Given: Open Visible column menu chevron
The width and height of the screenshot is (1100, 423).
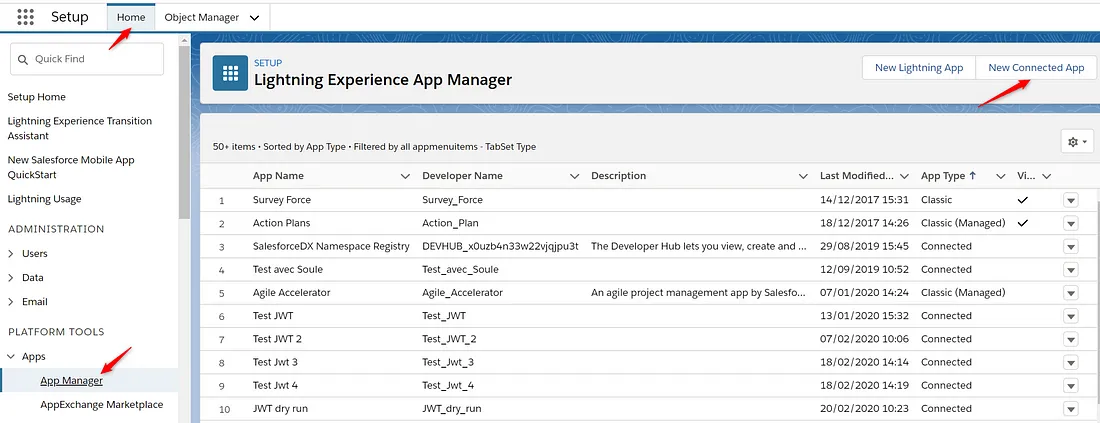Looking at the screenshot, I should click(1046, 176).
